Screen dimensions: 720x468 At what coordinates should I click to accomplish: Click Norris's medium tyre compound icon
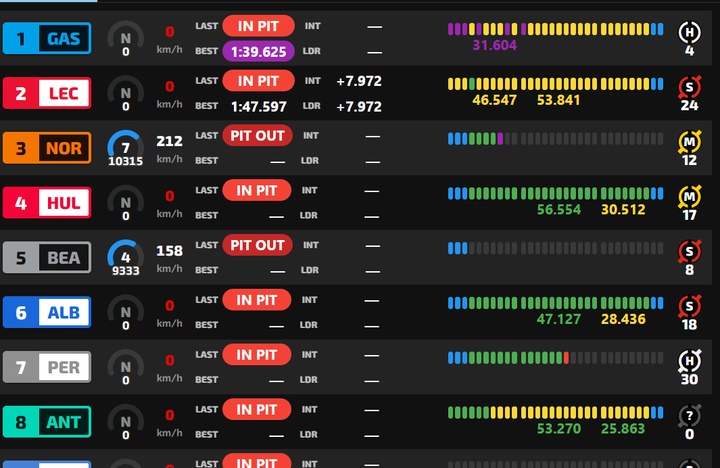pos(689,139)
